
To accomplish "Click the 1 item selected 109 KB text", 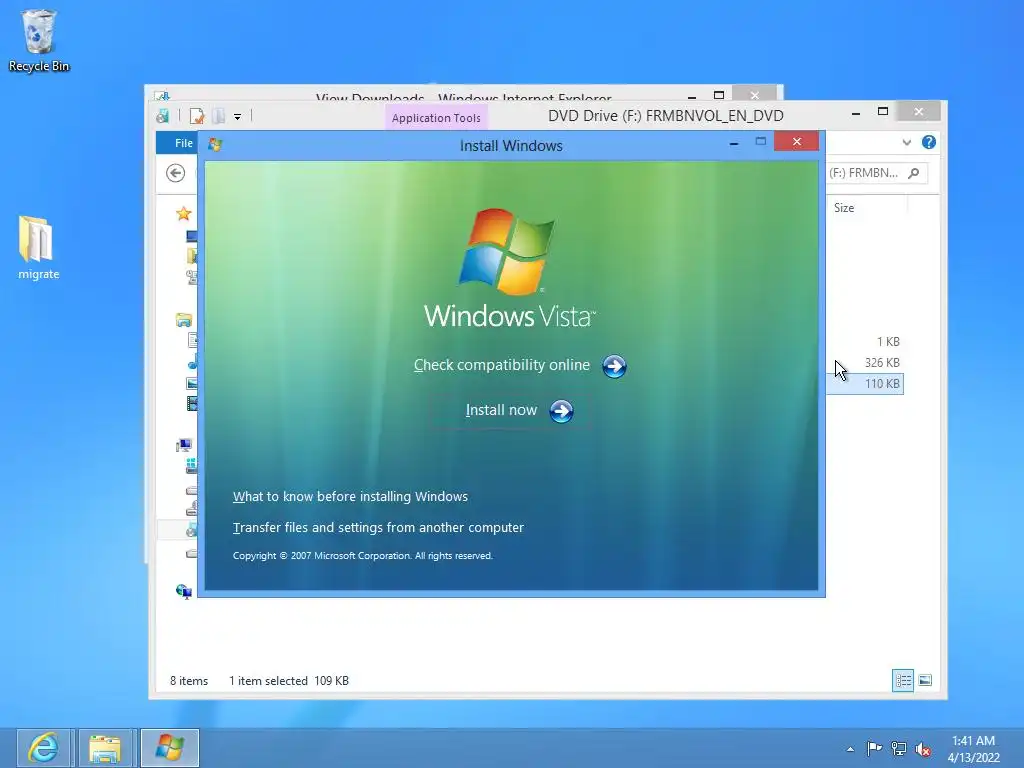I will [x=289, y=680].
